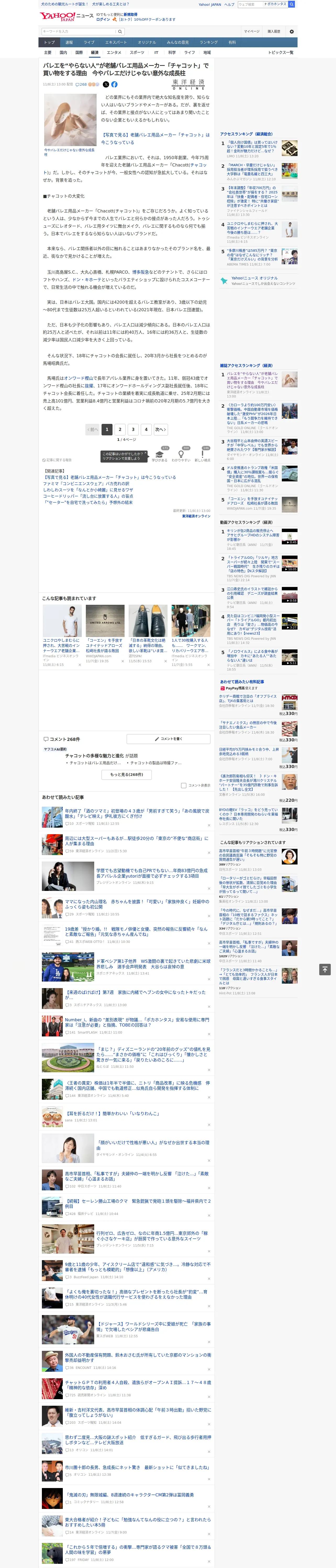Click 新規取得 ID registration link
The height and width of the screenshot is (1568, 336).
[x=131, y=14]
